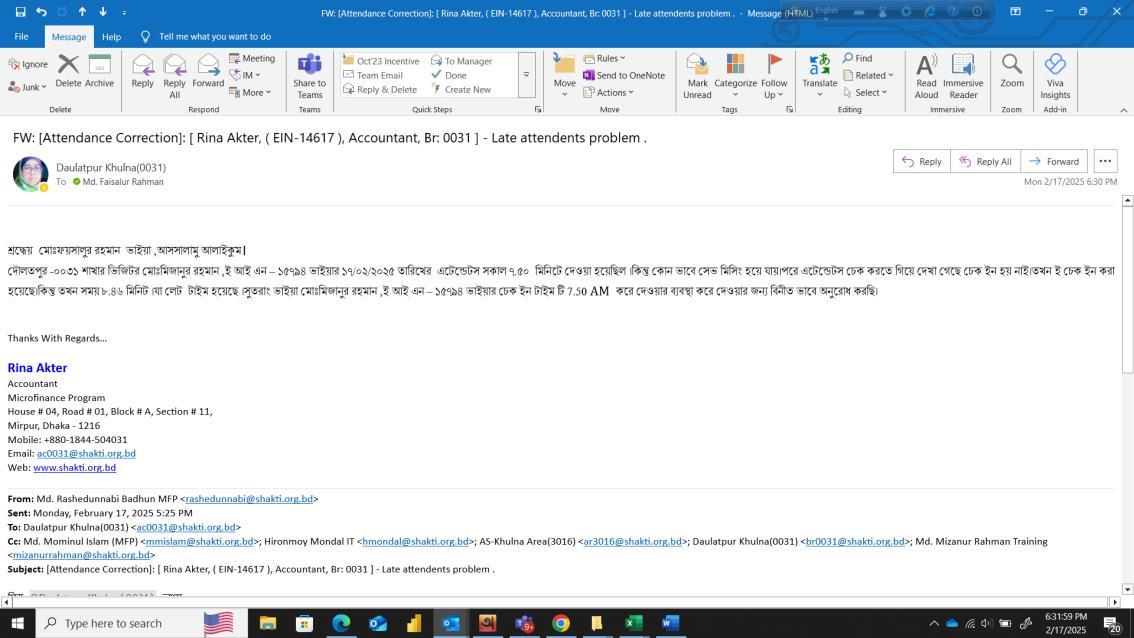Click the Zoom magnifier
This screenshot has height=638, width=1134.
click(1012, 71)
